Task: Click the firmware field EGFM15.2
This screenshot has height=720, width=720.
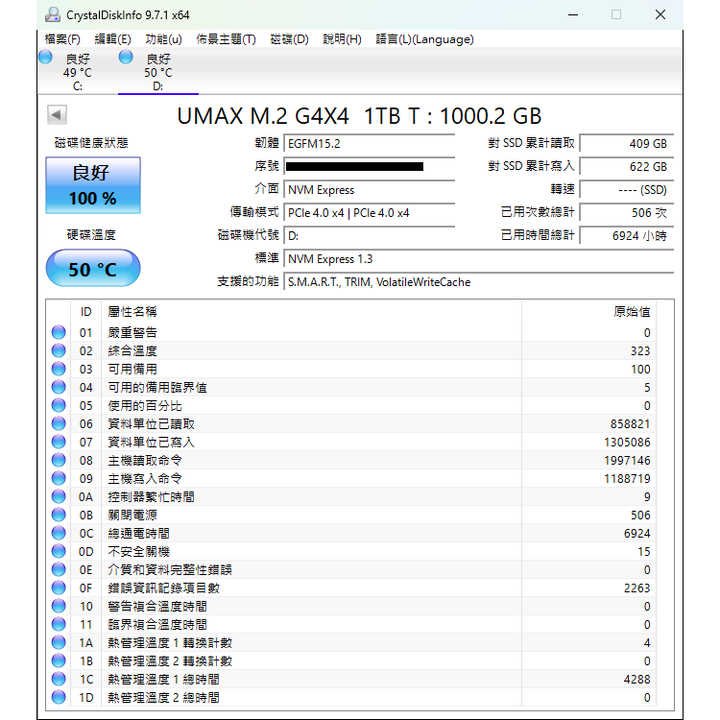Action: coord(369,144)
